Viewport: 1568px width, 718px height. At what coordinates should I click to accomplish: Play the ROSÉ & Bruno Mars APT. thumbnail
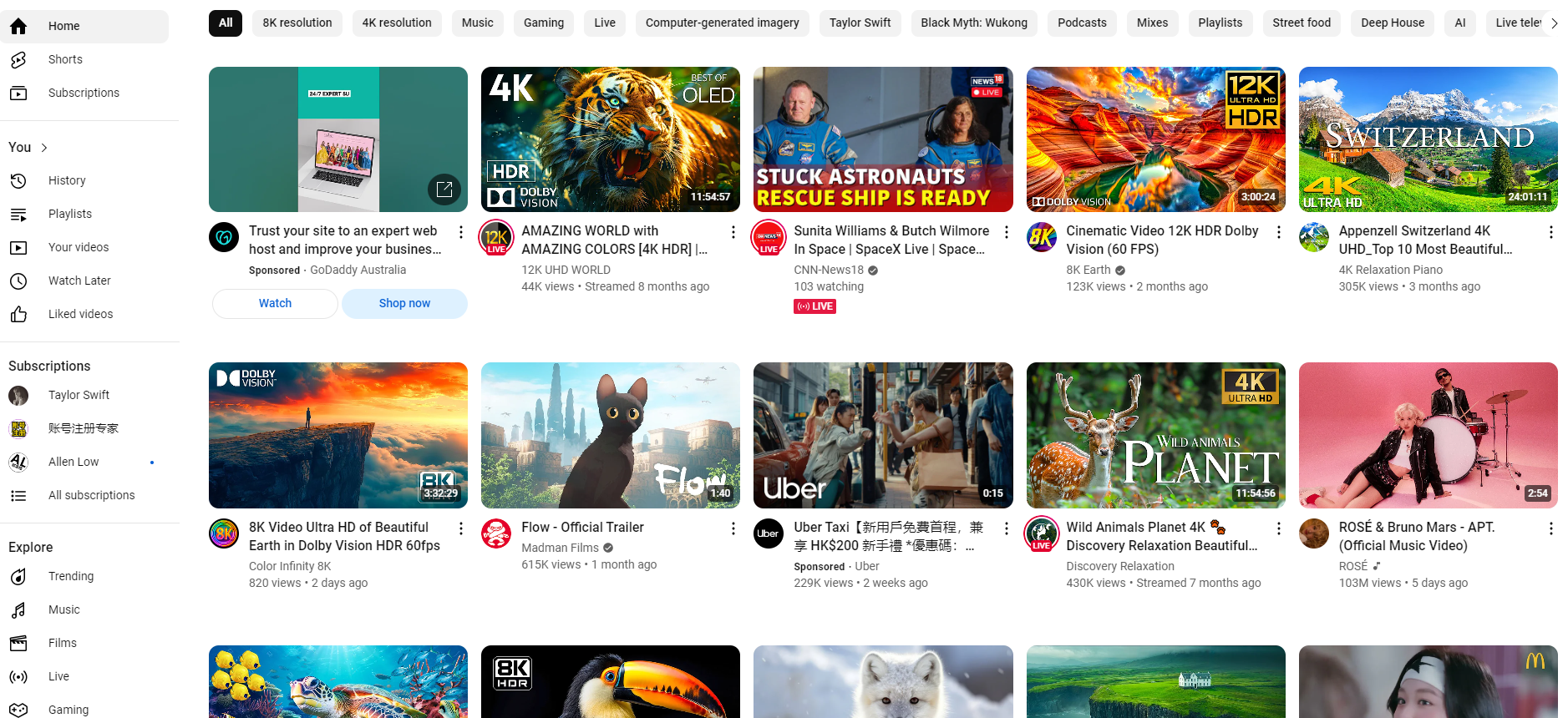[1428, 436]
